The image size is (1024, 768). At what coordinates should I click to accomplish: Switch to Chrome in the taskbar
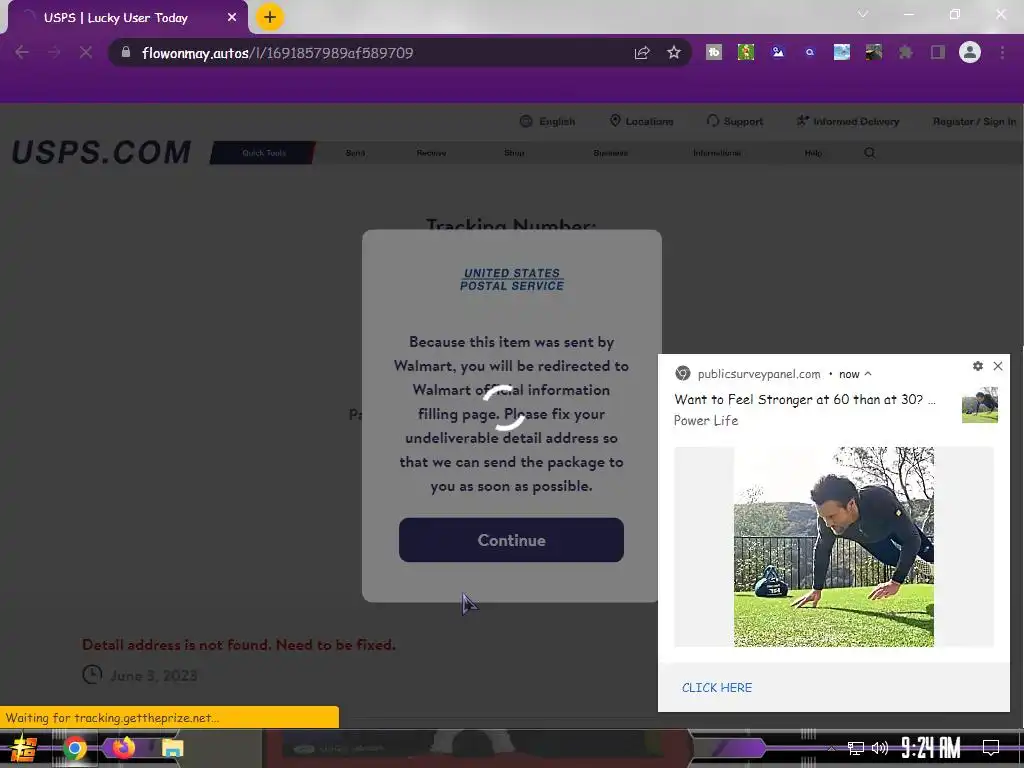click(74, 748)
